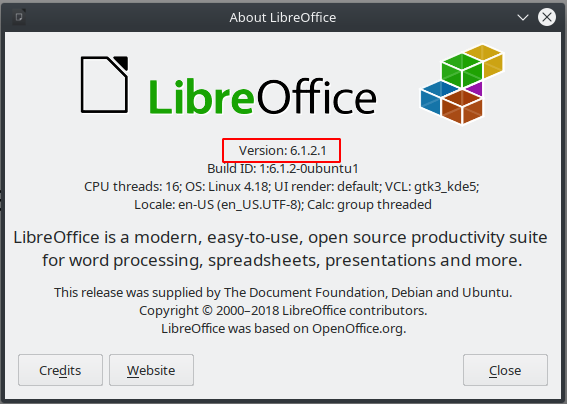Screen dimensions: 567x404
Task: Click the Build ID line
Action: pyautogui.click(x=283, y=169)
